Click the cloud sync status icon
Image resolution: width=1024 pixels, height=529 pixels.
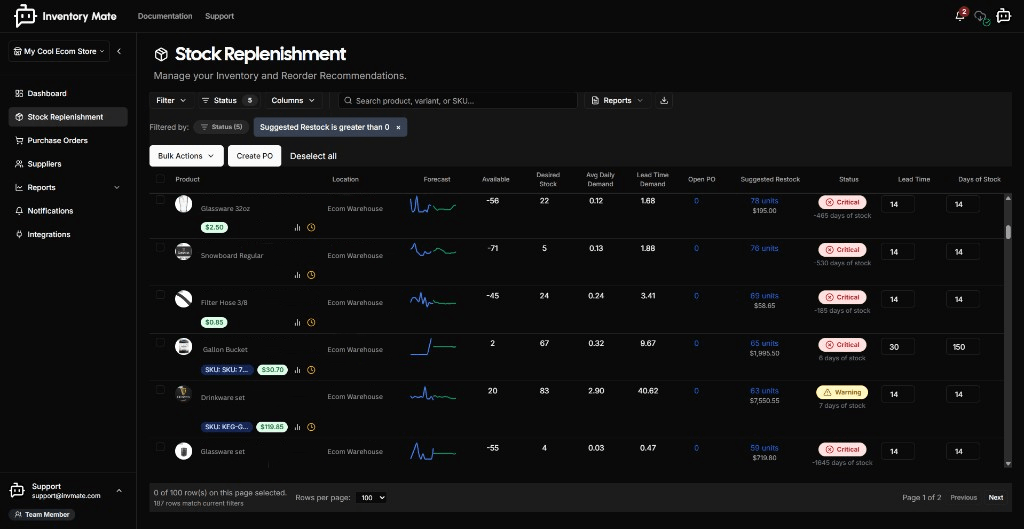click(981, 17)
